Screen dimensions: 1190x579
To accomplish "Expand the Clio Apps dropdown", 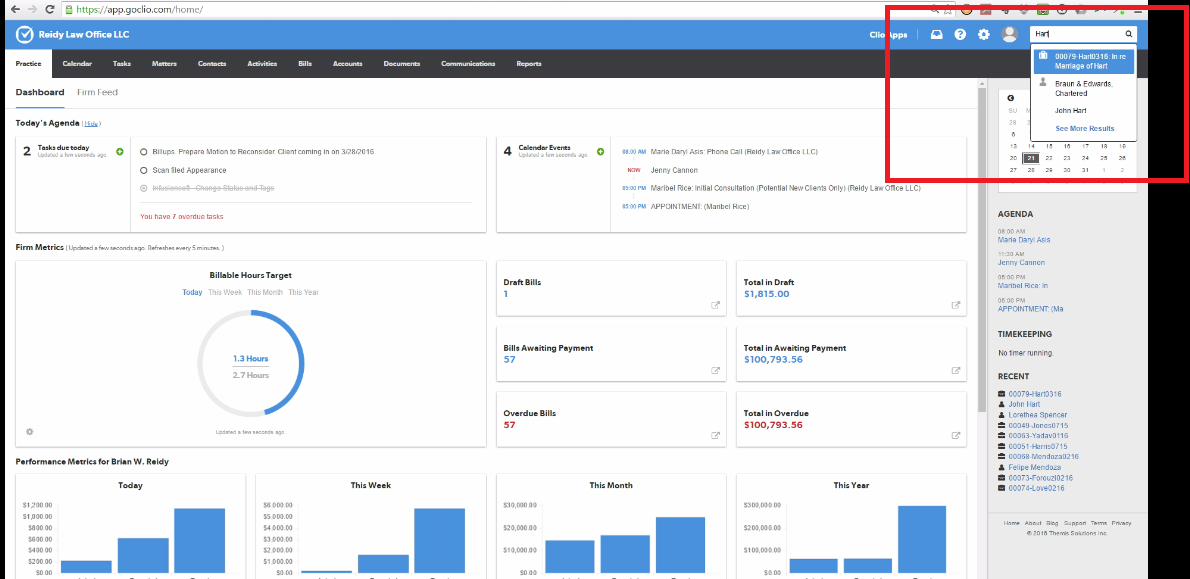I will coord(888,33).
